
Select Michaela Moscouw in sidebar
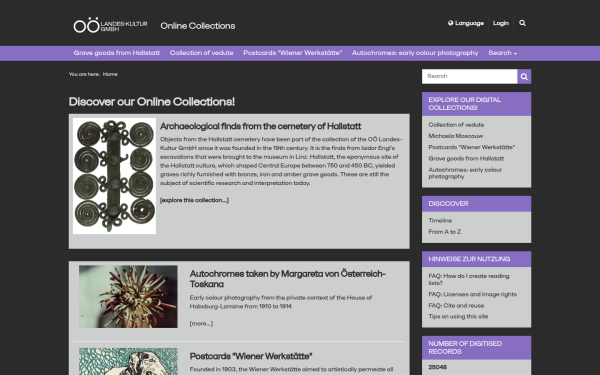456,136
